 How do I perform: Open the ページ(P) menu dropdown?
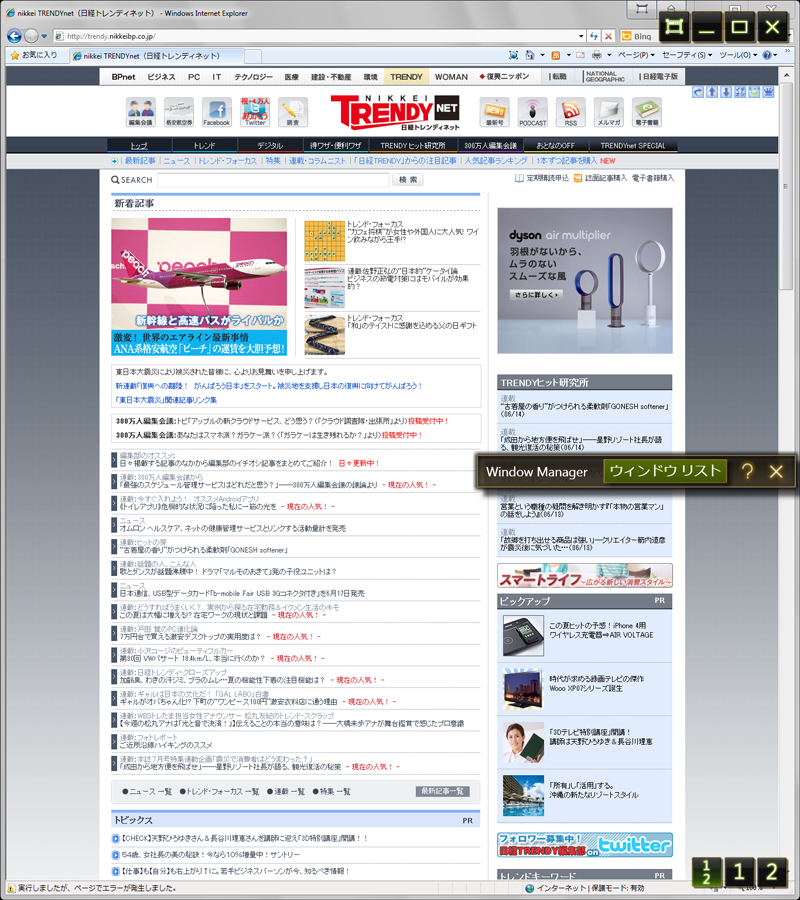tap(636, 55)
